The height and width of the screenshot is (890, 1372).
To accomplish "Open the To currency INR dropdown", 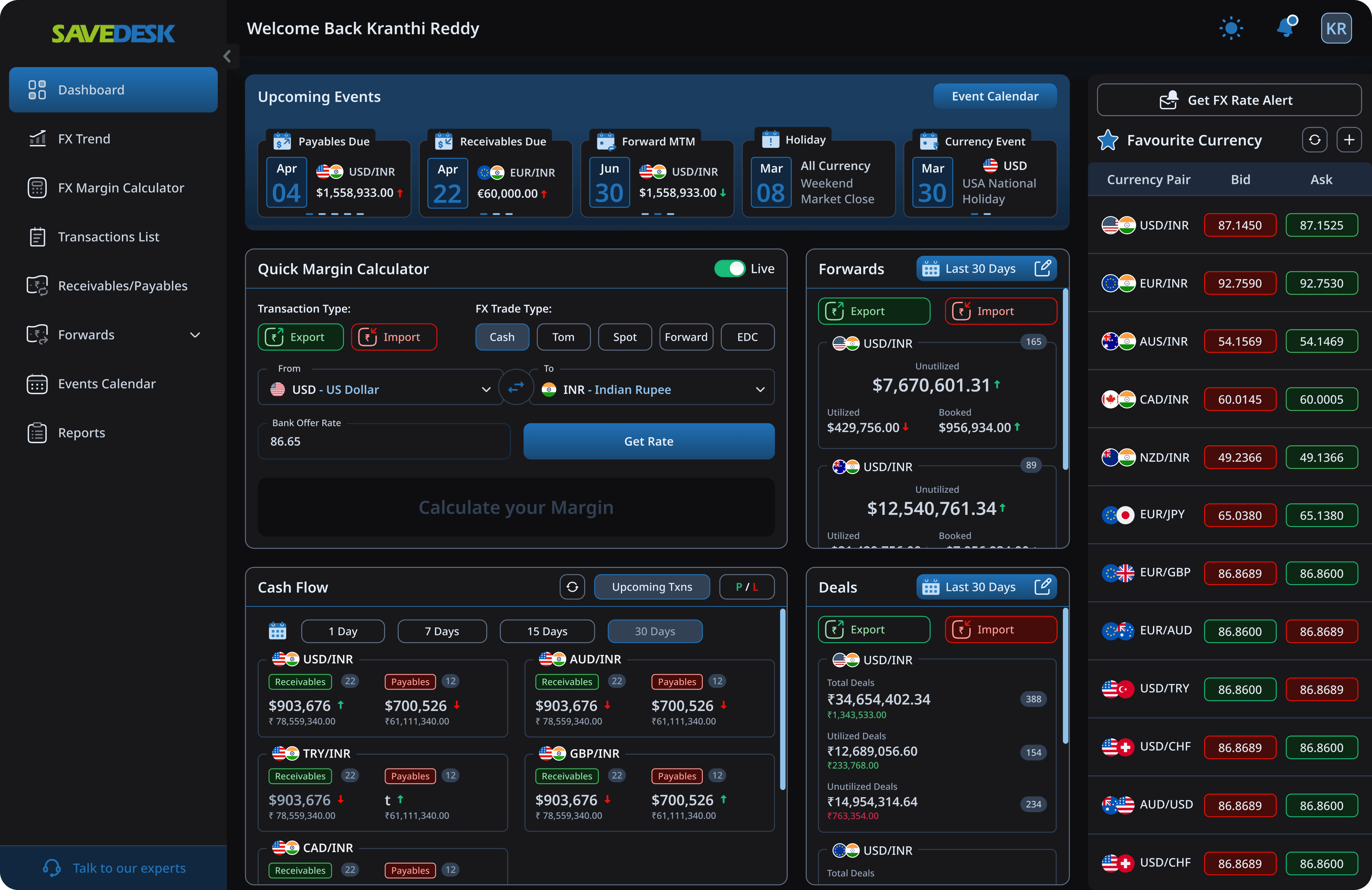I will (651, 389).
